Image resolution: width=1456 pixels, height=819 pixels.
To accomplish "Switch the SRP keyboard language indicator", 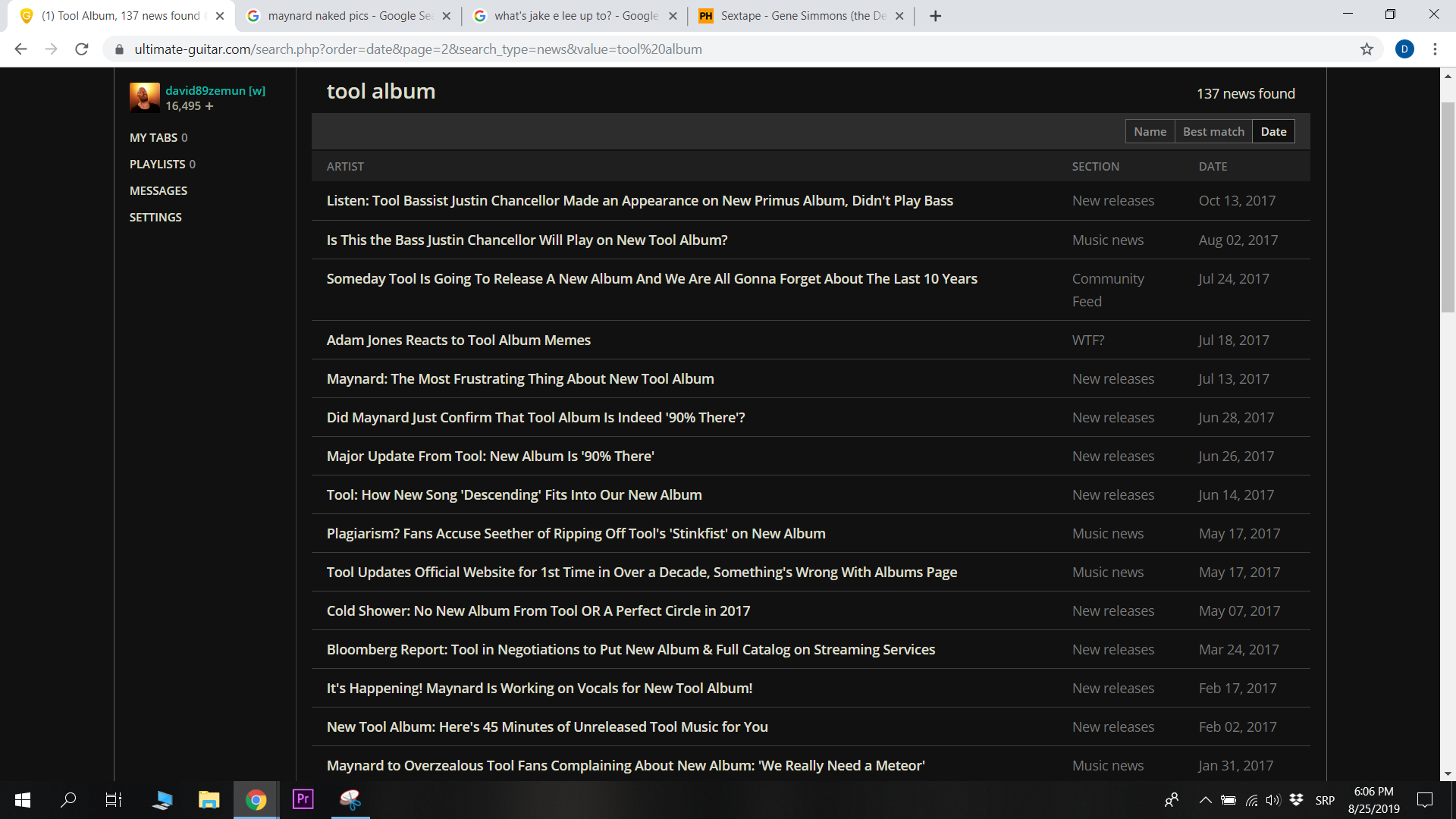I will (x=1325, y=800).
